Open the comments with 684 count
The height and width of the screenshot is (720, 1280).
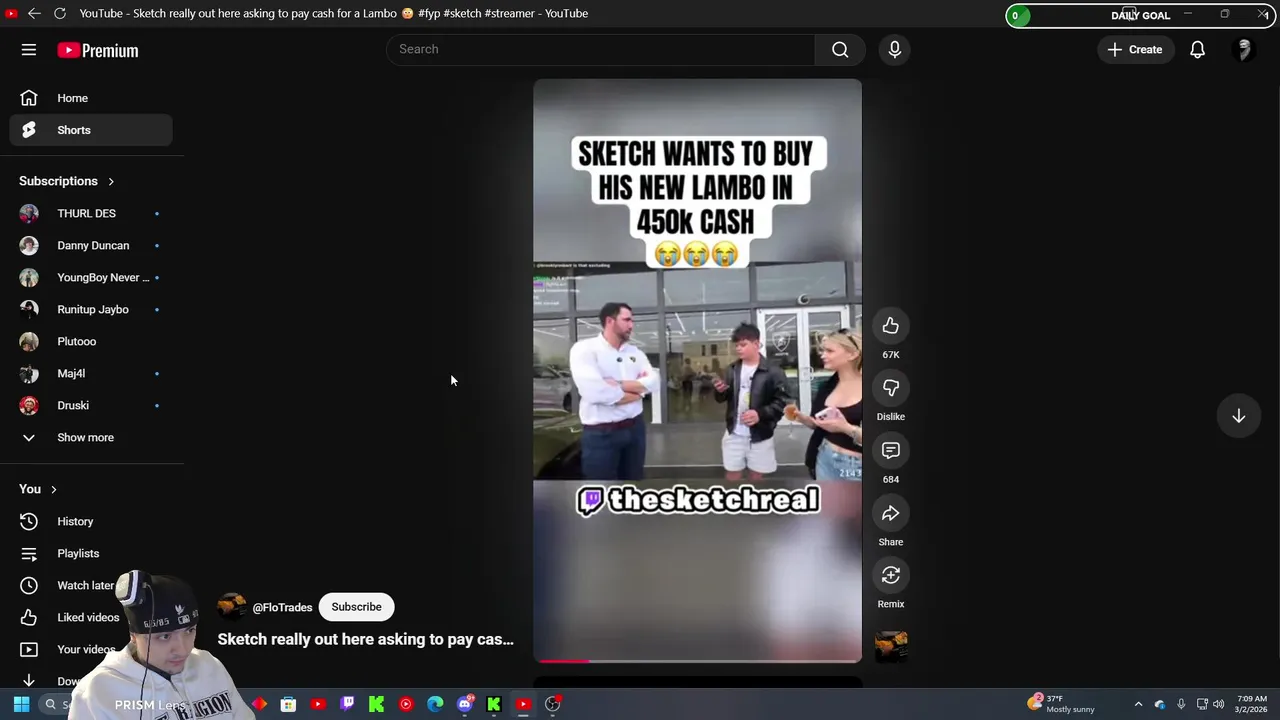[891, 451]
